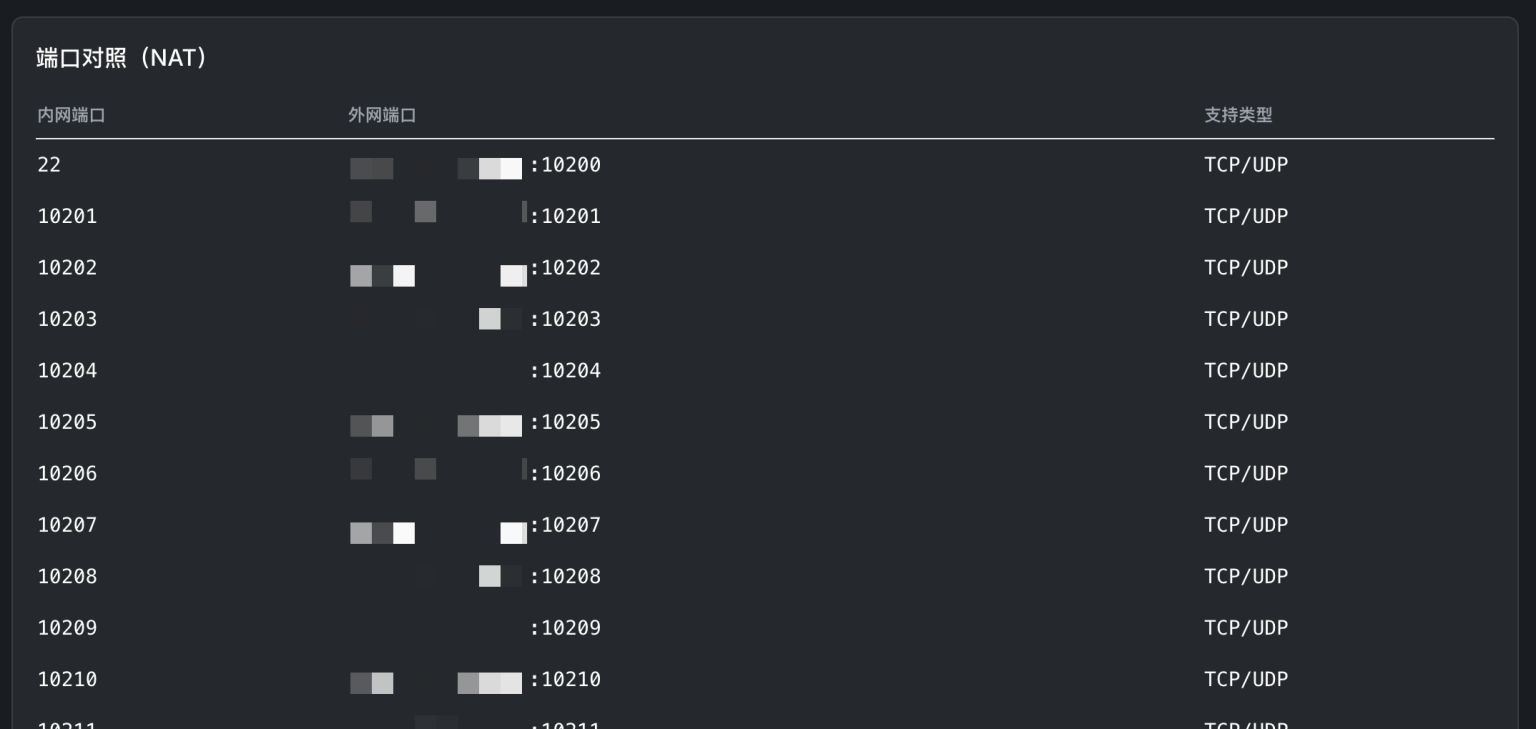Click internal port 10206 in the list

pyautogui.click(x=67, y=473)
